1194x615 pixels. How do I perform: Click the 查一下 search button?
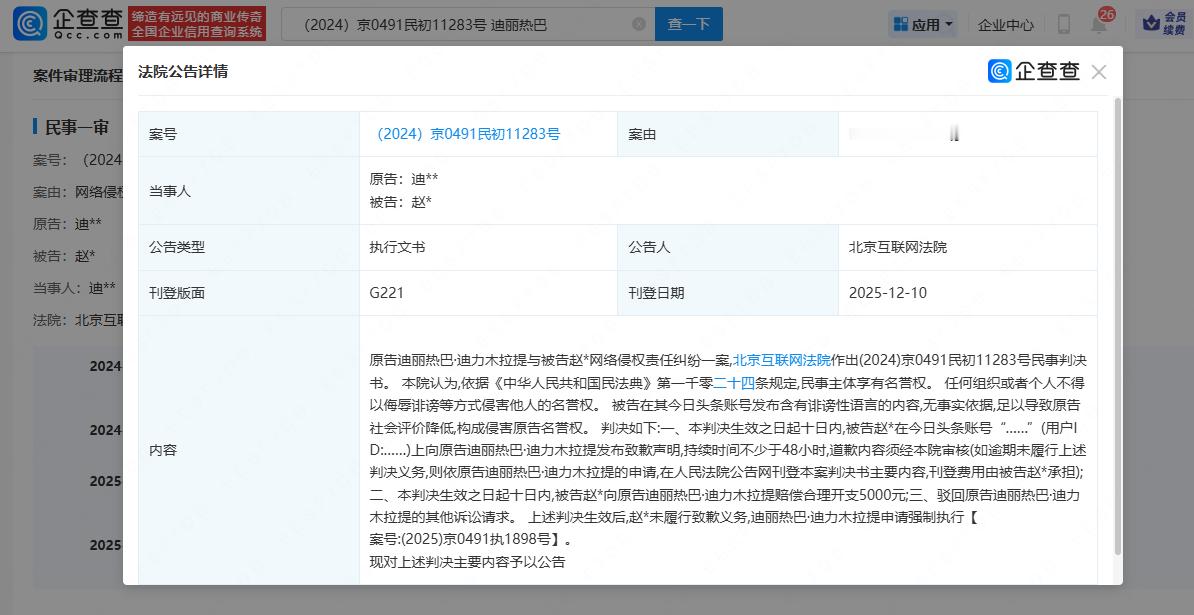(688, 24)
